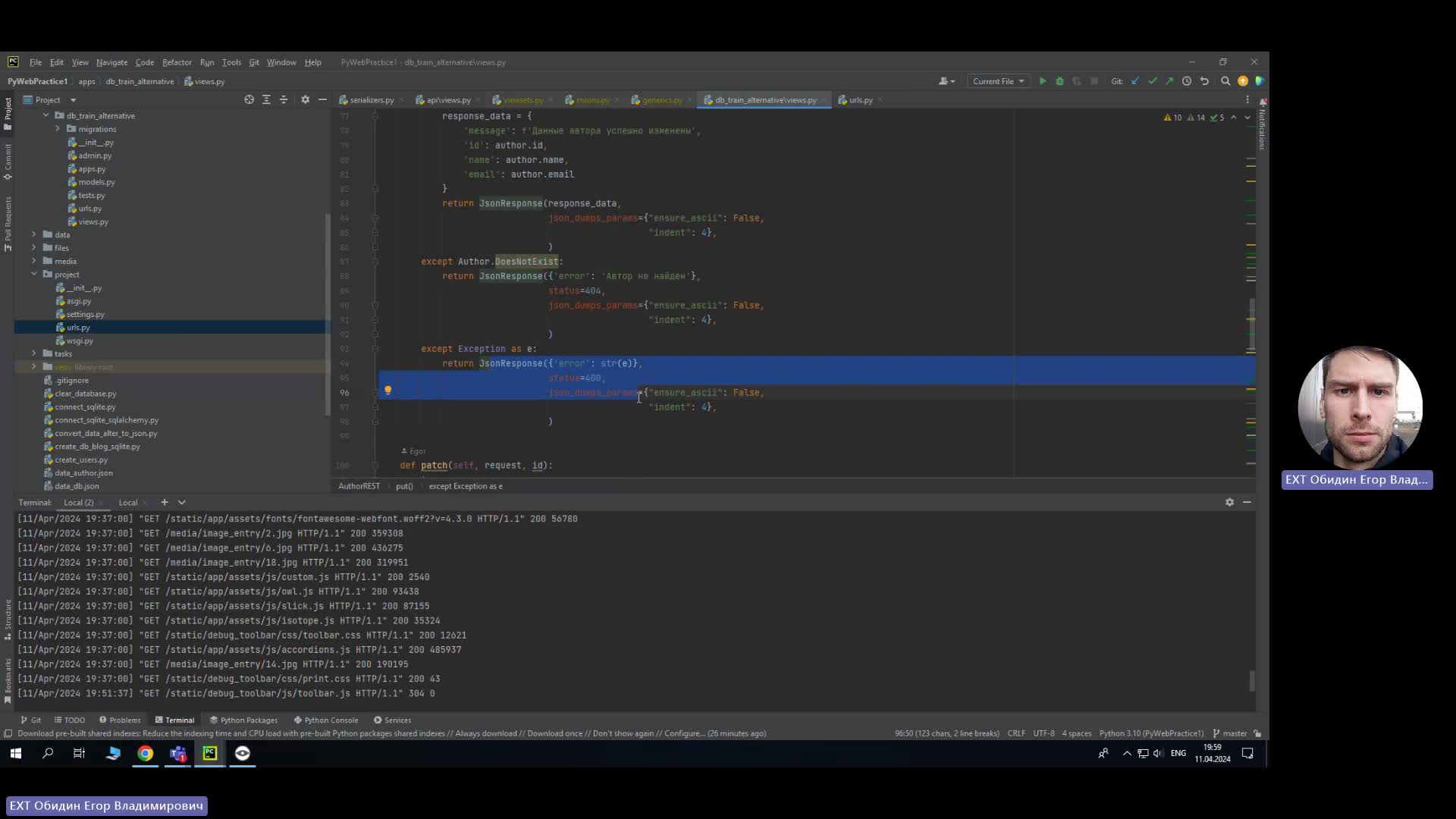This screenshot has width=1456, height=819.
Task: Expand the data folder
Action: [x=33, y=234]
